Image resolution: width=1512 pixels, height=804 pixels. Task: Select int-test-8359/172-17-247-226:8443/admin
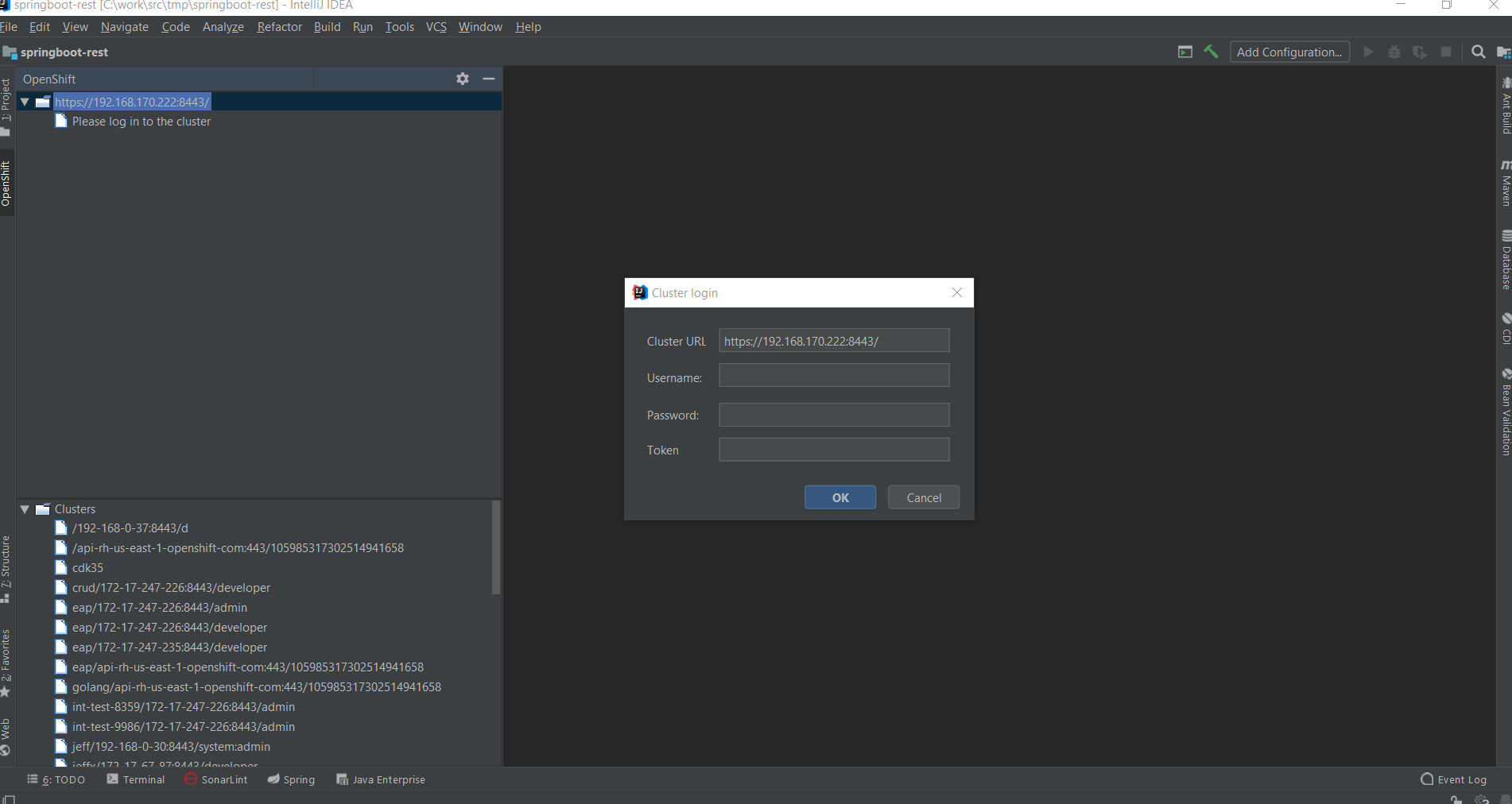183,706
